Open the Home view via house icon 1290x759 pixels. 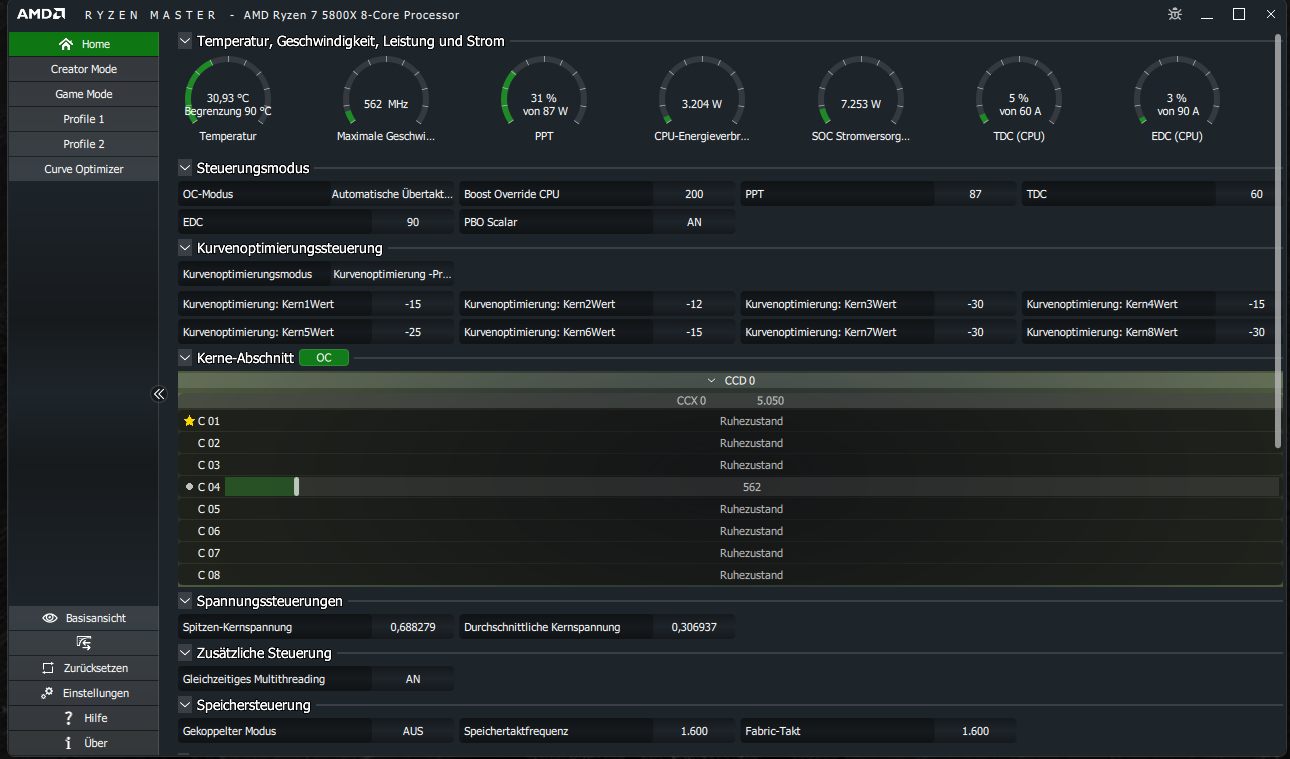click(x=67, y=44)
